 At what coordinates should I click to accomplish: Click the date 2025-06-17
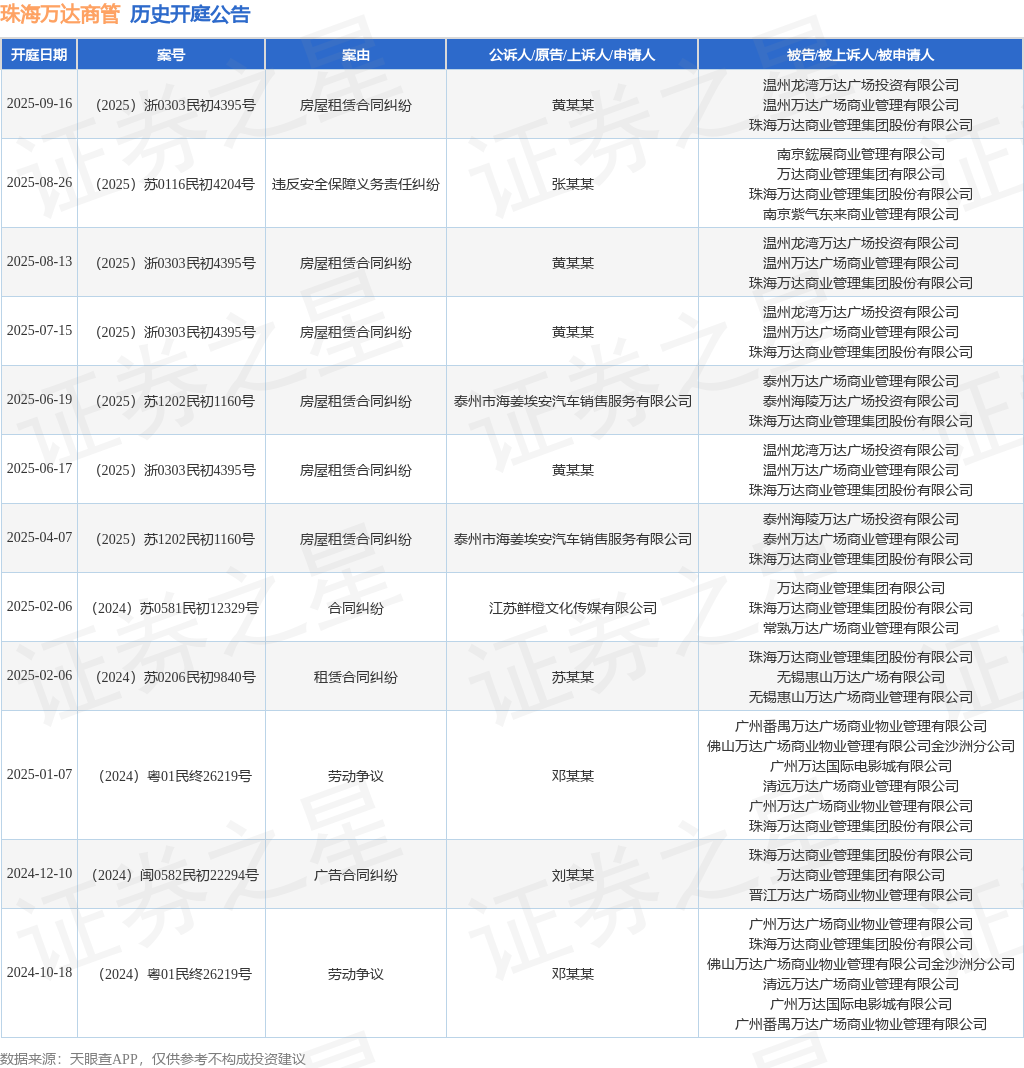click(x=40, y=469)
